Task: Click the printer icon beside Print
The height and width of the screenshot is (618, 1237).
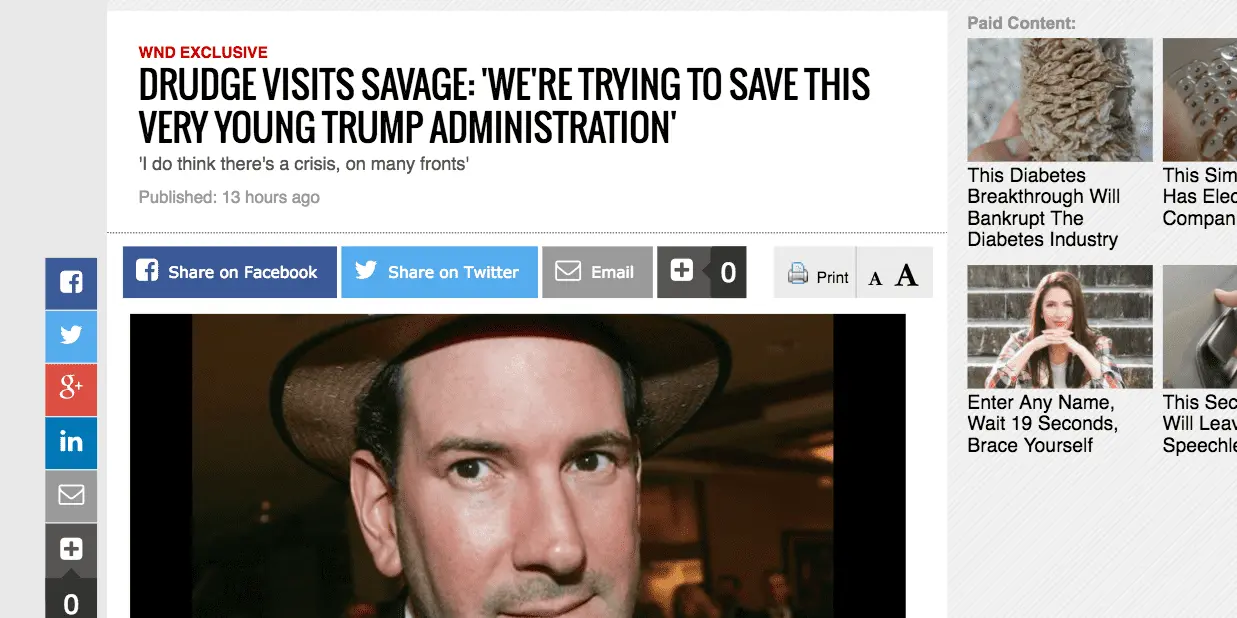Action: [798, 273]
